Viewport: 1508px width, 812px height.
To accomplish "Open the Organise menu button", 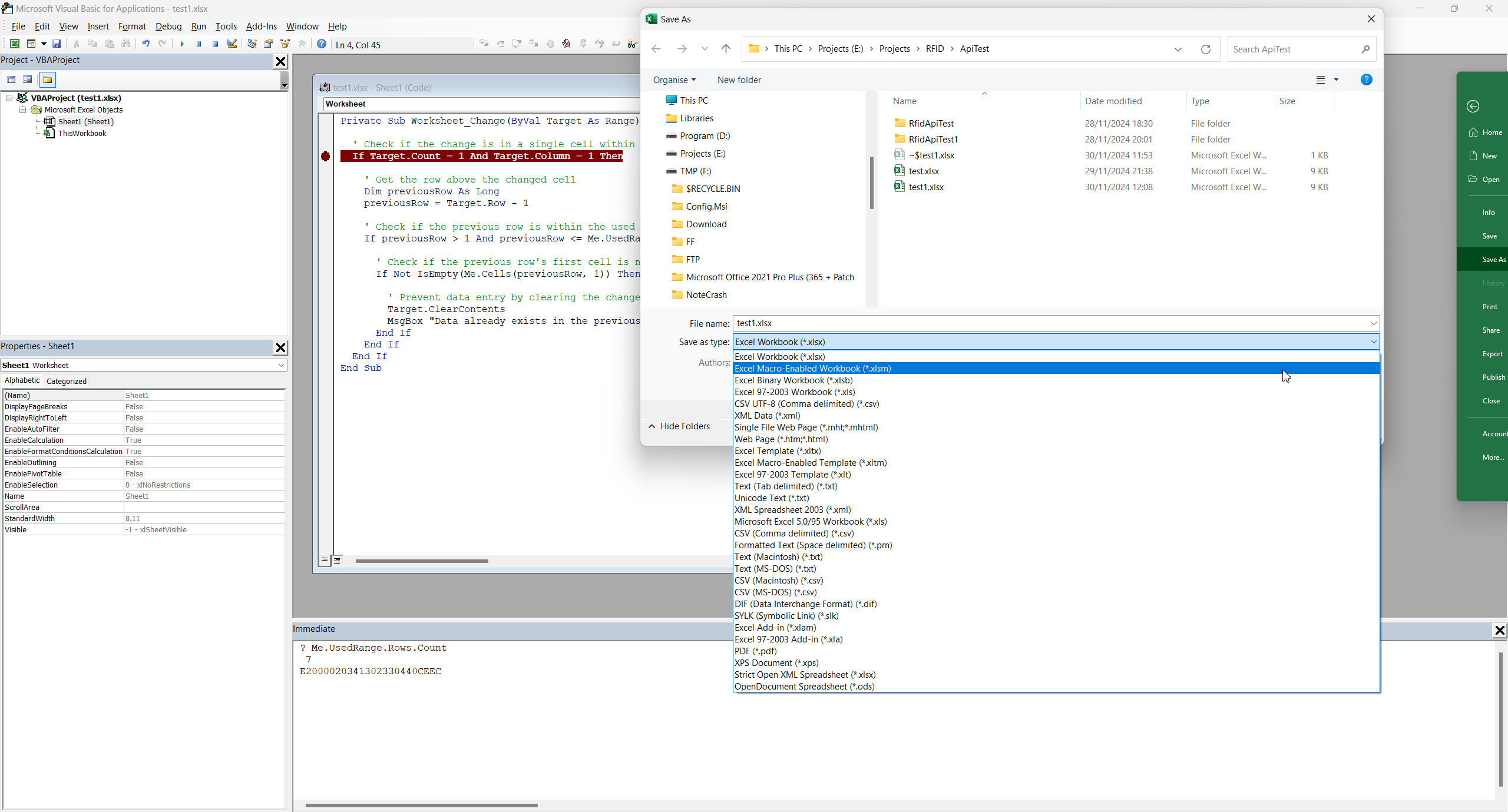I will (x=674, y=80).
